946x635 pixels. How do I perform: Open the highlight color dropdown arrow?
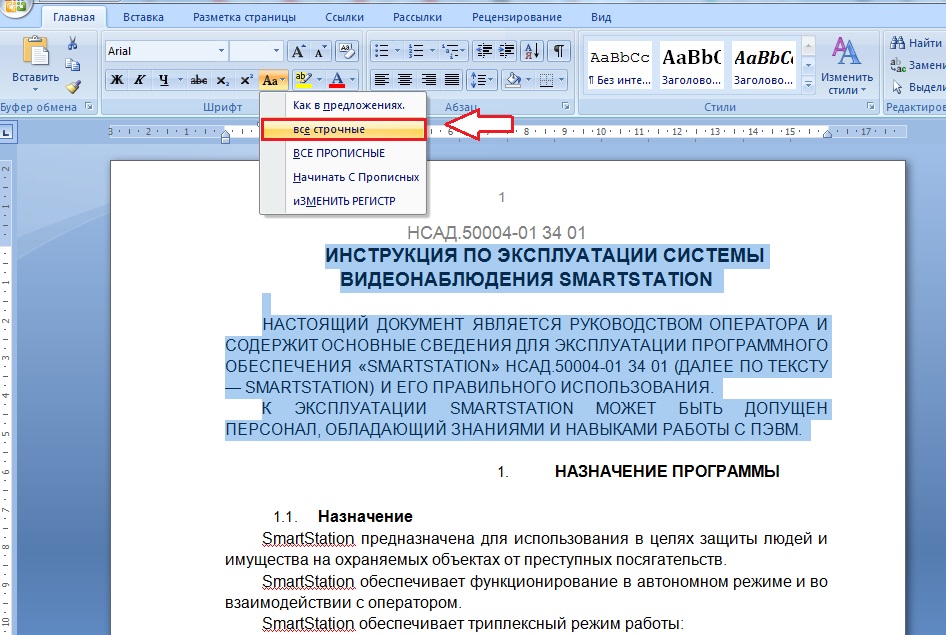pos(319,80)
